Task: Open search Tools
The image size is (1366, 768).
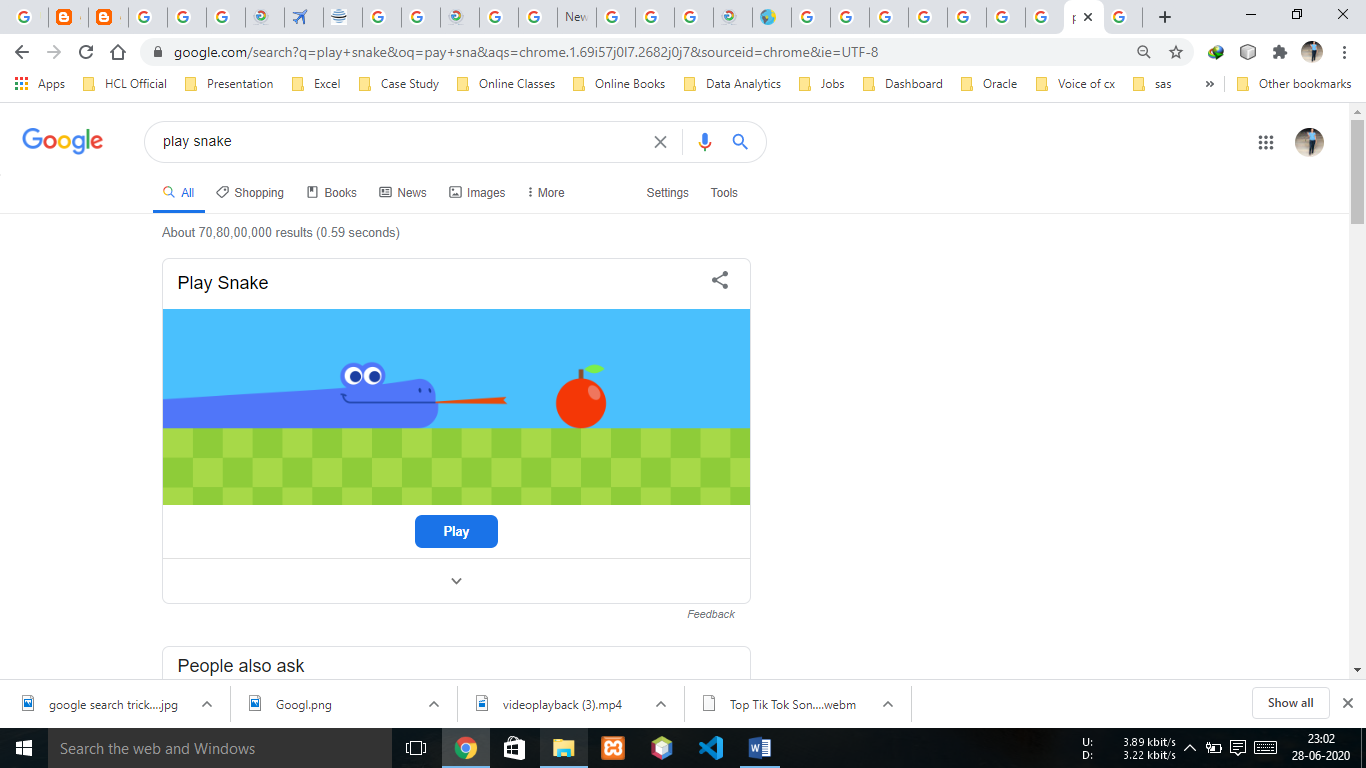Action: pyautogui.click(x=724, y=192)
